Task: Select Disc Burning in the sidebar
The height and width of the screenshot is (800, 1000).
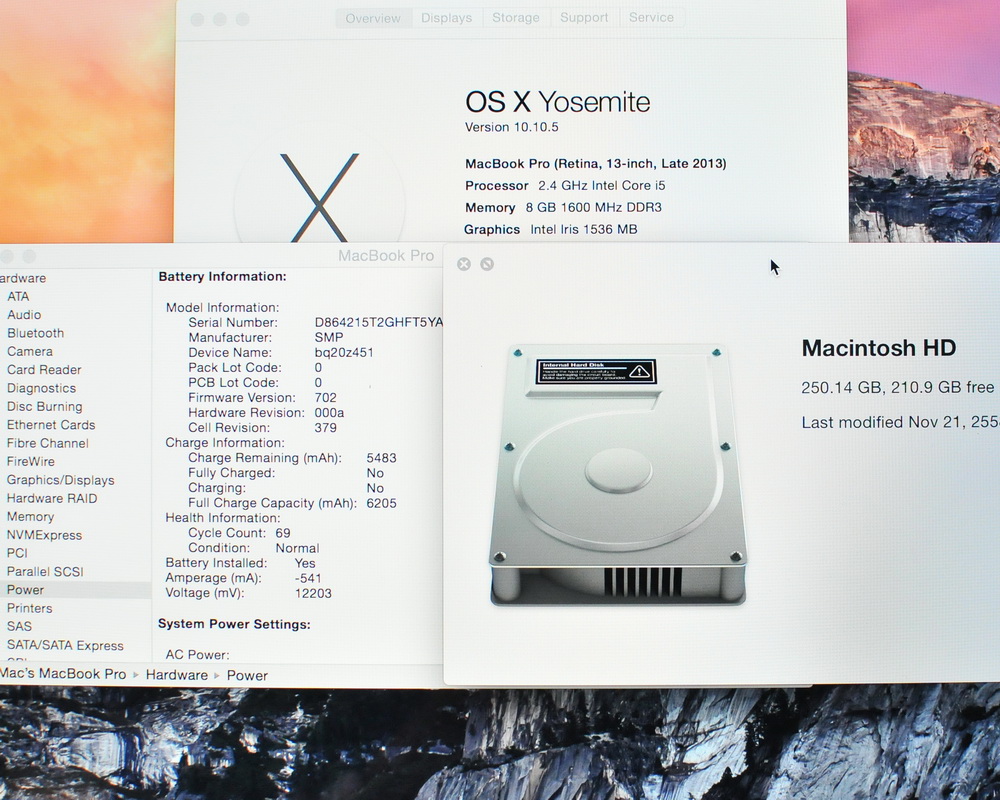Action: coord(45,407)
